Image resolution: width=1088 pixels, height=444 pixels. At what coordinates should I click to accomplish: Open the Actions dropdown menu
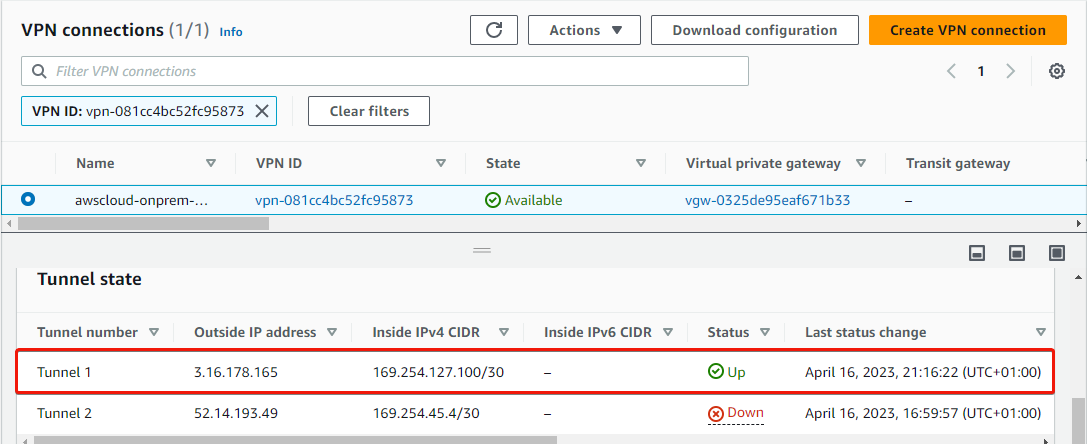[584, 31]
